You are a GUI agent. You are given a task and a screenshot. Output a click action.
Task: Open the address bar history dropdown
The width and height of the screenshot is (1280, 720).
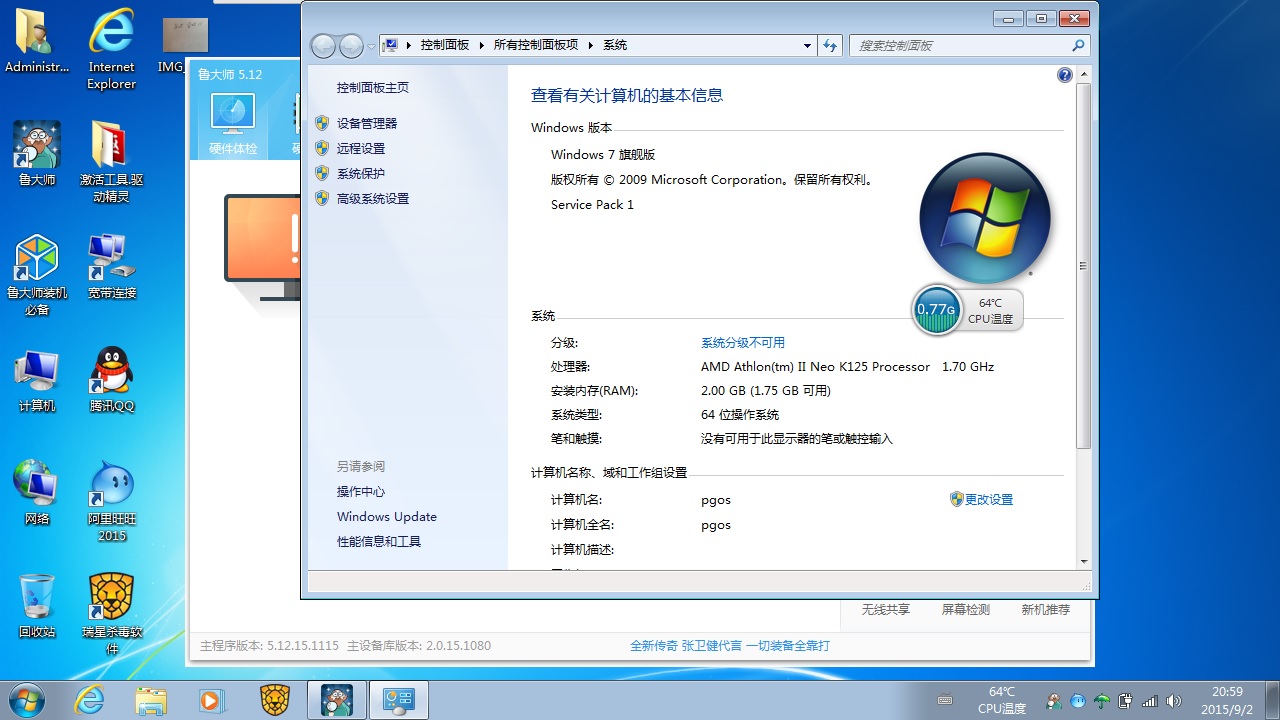tap(808, 45)
